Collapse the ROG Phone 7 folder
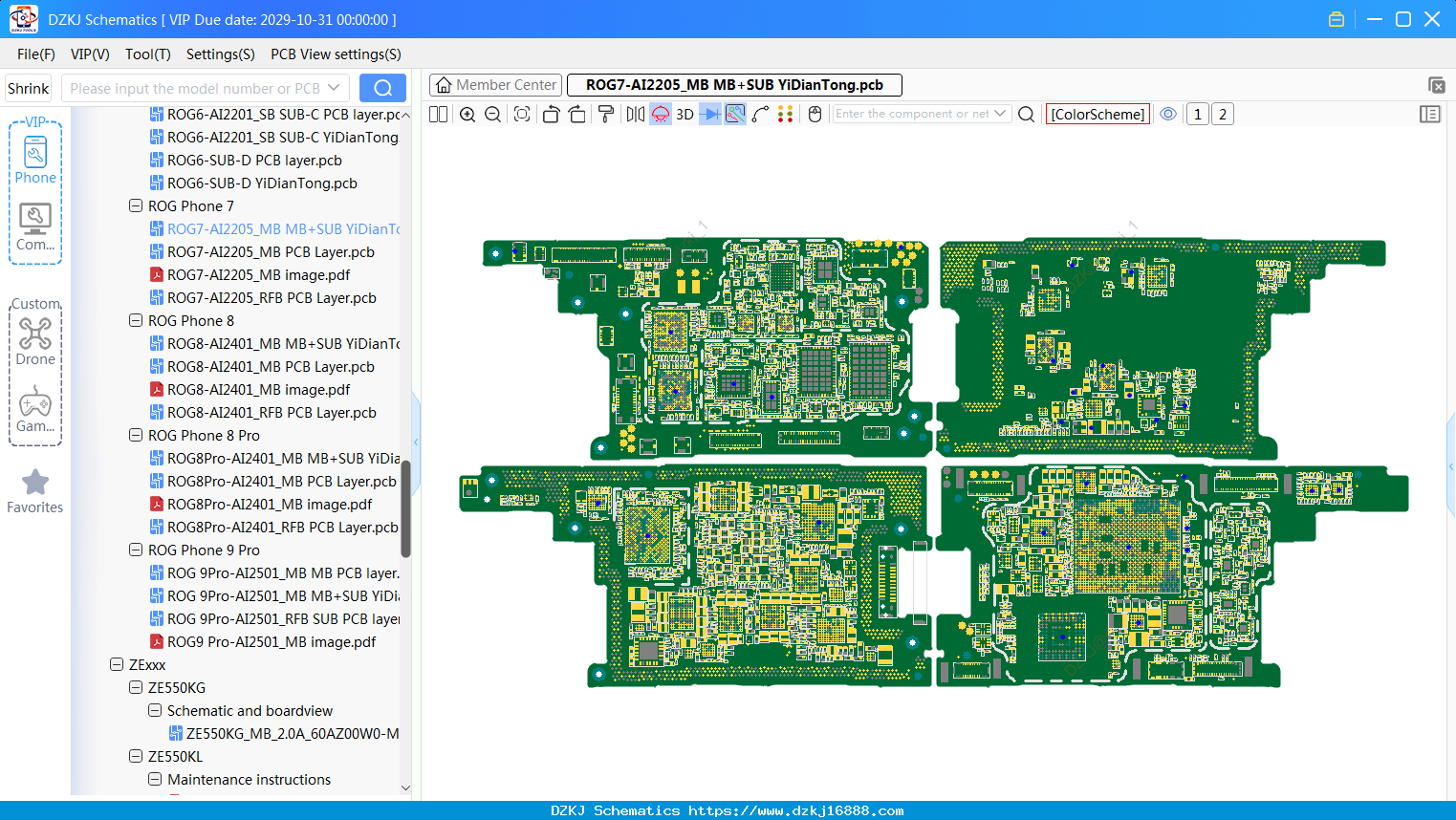The width and height of the screenshot is (1456, 820). pos(136,205)
